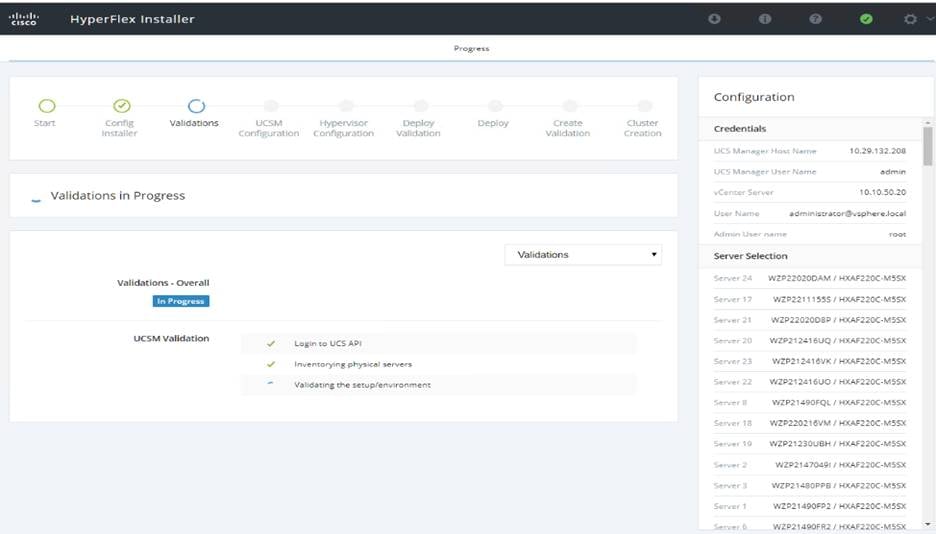The image size is (936, 534).
Task: Select the Server 19 row
Action: click(x=810, y=444)
